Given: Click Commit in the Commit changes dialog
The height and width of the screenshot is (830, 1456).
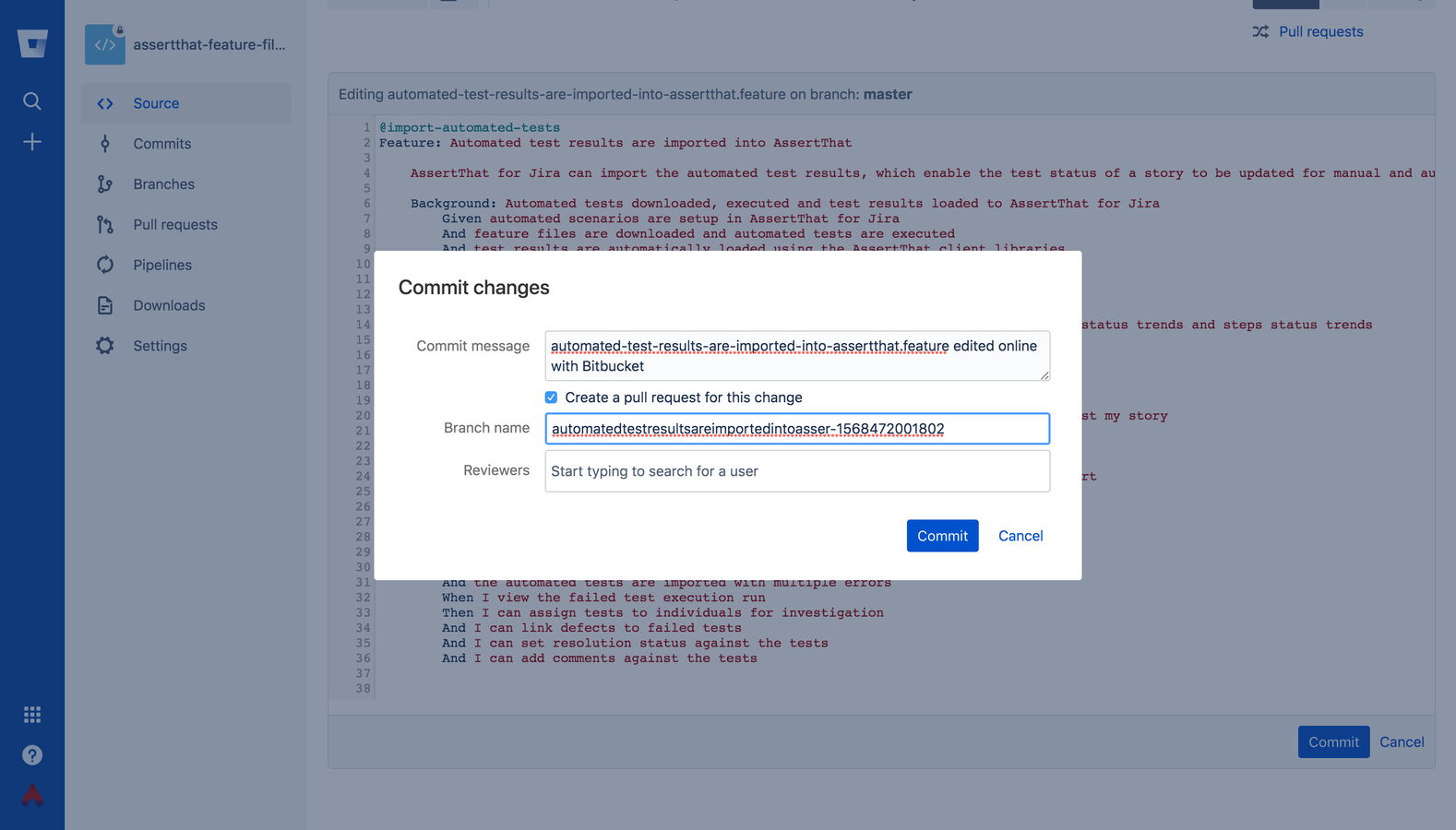Looking at the screenshot, I should (942, 536).
